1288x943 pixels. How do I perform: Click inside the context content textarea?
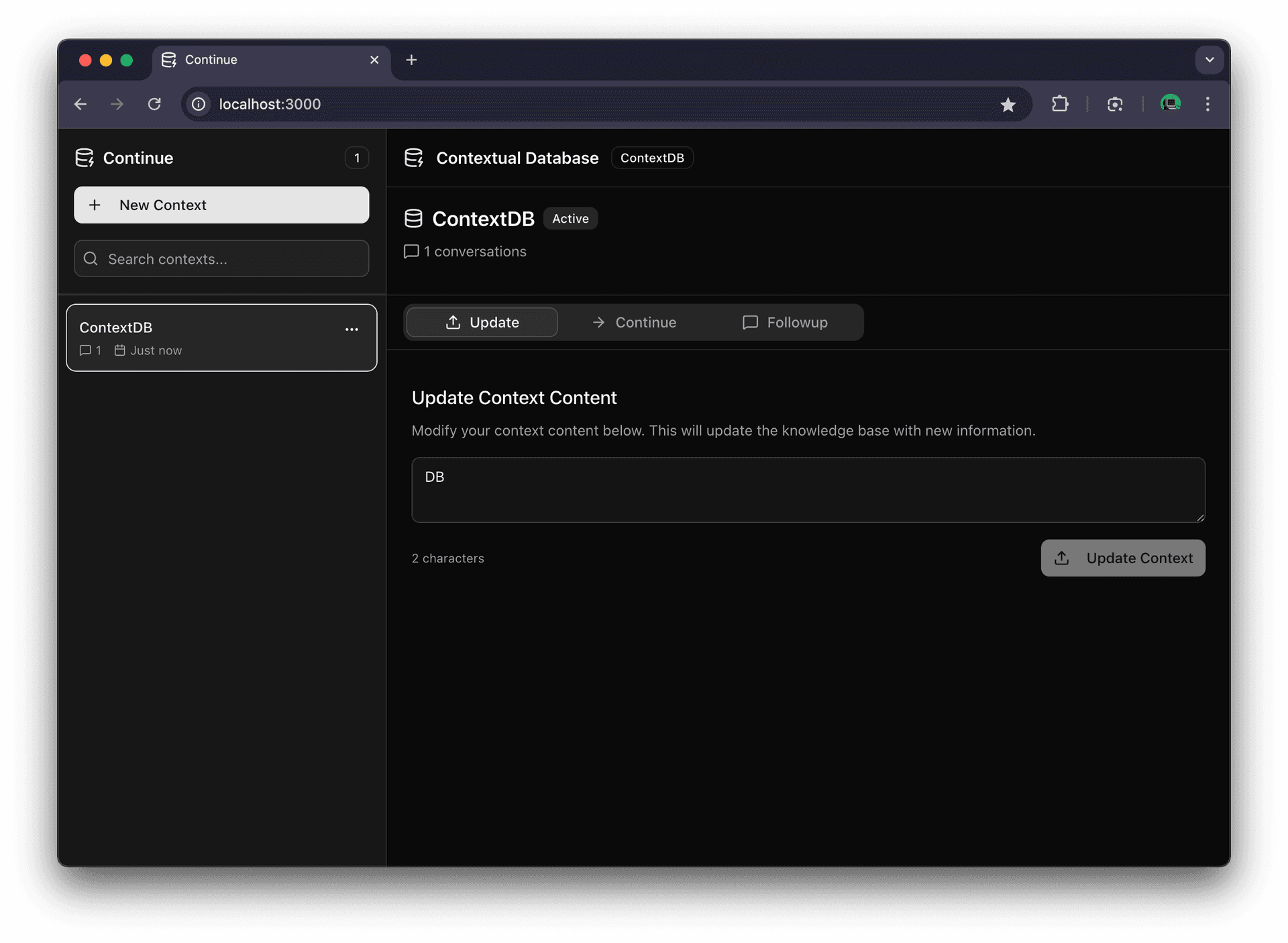point(808,491)
